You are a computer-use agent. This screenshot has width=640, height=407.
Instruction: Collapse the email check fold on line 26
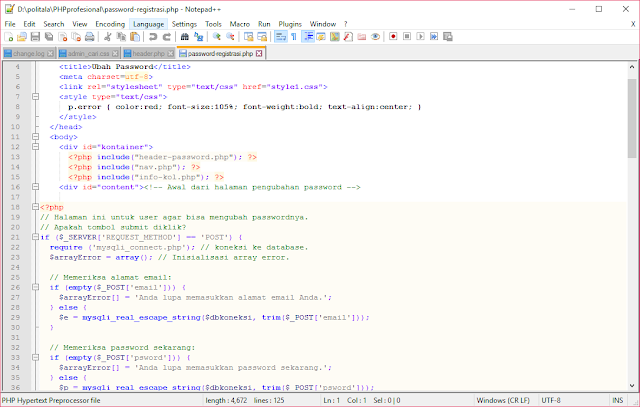pyautogui.click(x=36, y=287)
